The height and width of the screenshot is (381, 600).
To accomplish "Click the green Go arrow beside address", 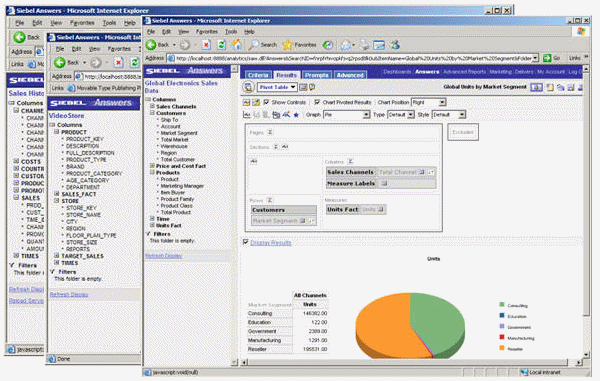I will [547, 58].
